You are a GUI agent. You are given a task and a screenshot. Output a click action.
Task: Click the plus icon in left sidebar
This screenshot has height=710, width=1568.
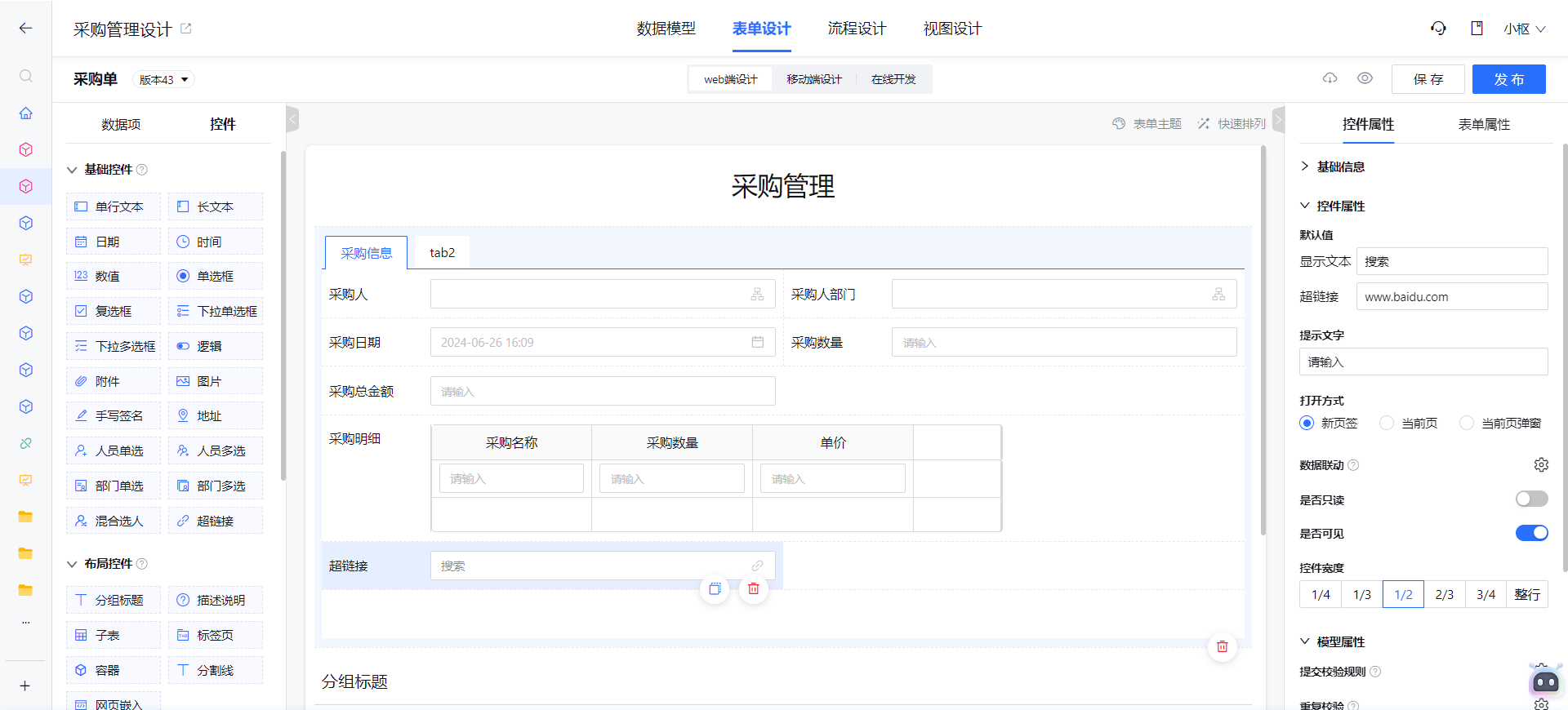(25, 686)
